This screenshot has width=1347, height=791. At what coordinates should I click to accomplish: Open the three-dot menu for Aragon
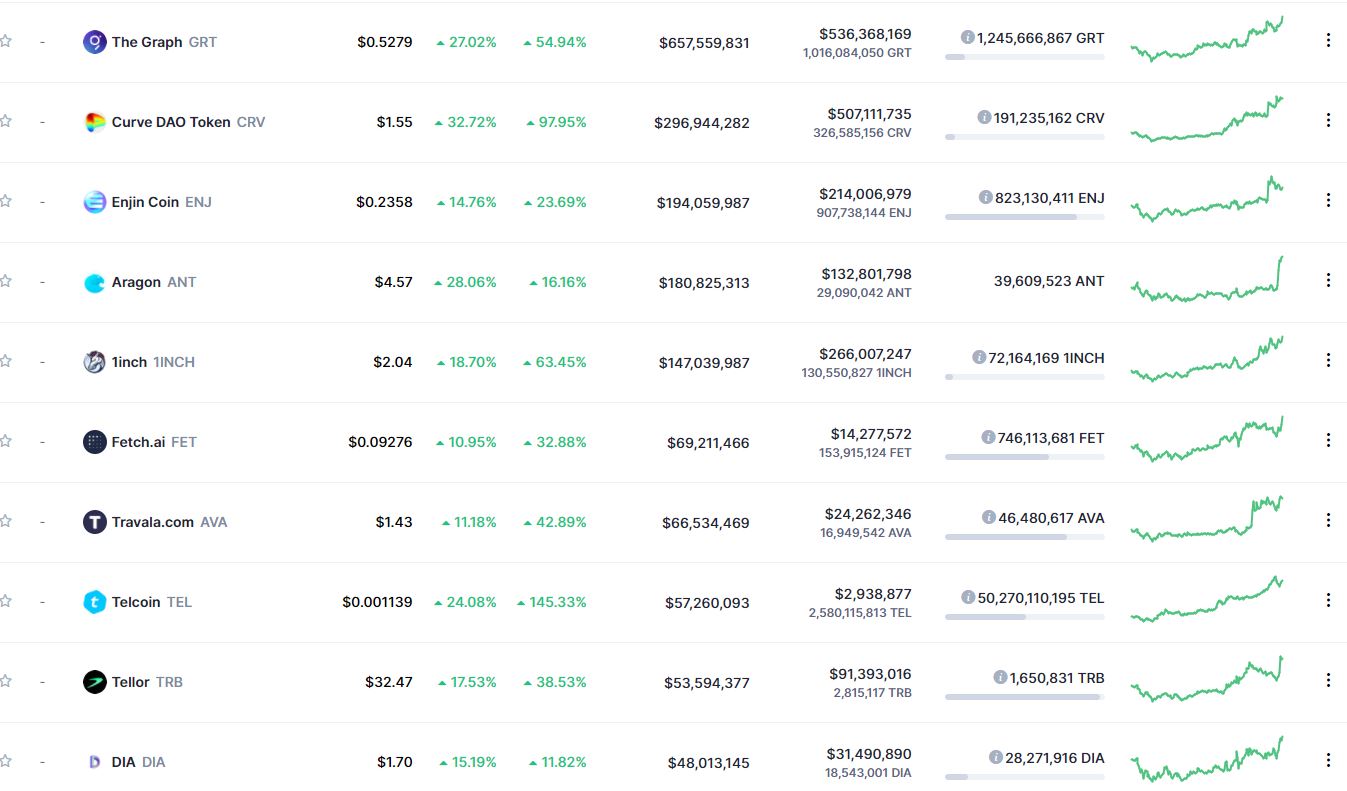point(1328,280)
